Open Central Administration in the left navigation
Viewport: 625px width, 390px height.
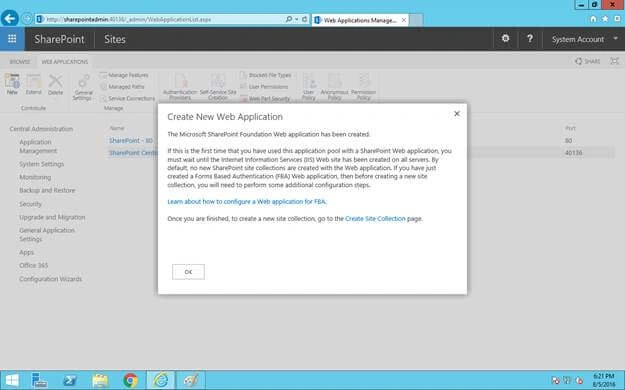41,129
